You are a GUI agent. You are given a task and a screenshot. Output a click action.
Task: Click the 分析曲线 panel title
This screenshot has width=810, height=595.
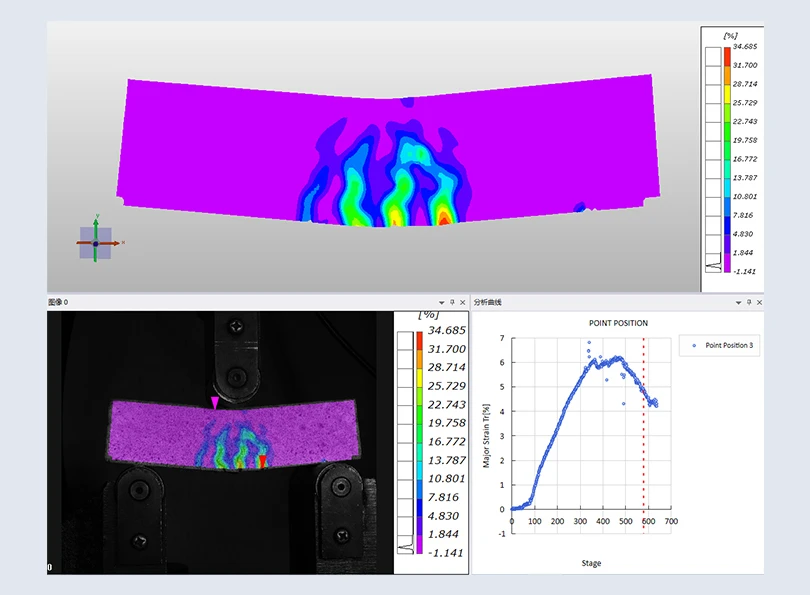click(x=488, y=302)
